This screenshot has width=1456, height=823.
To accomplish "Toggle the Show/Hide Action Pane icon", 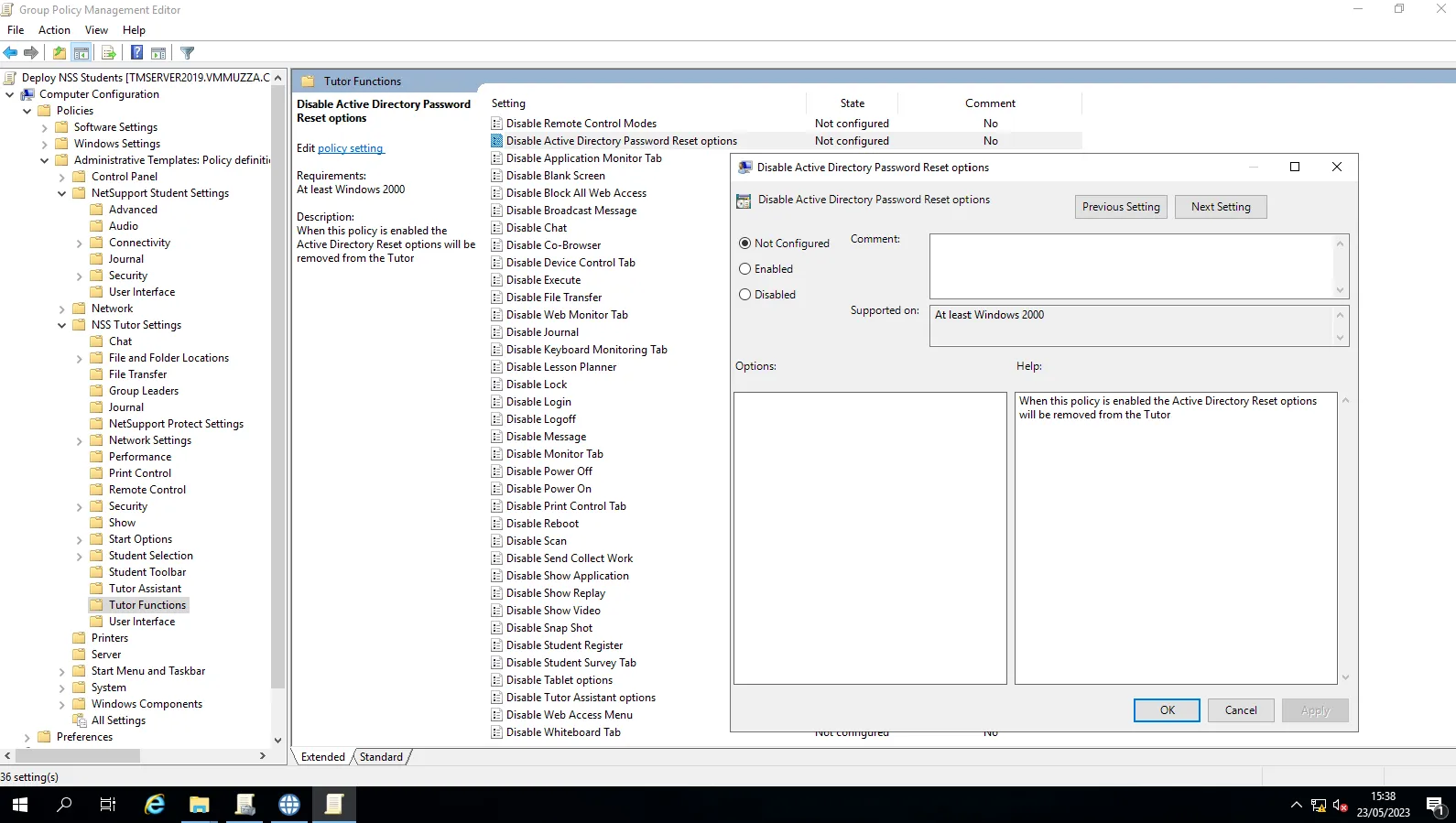I will tap(158, 53).
